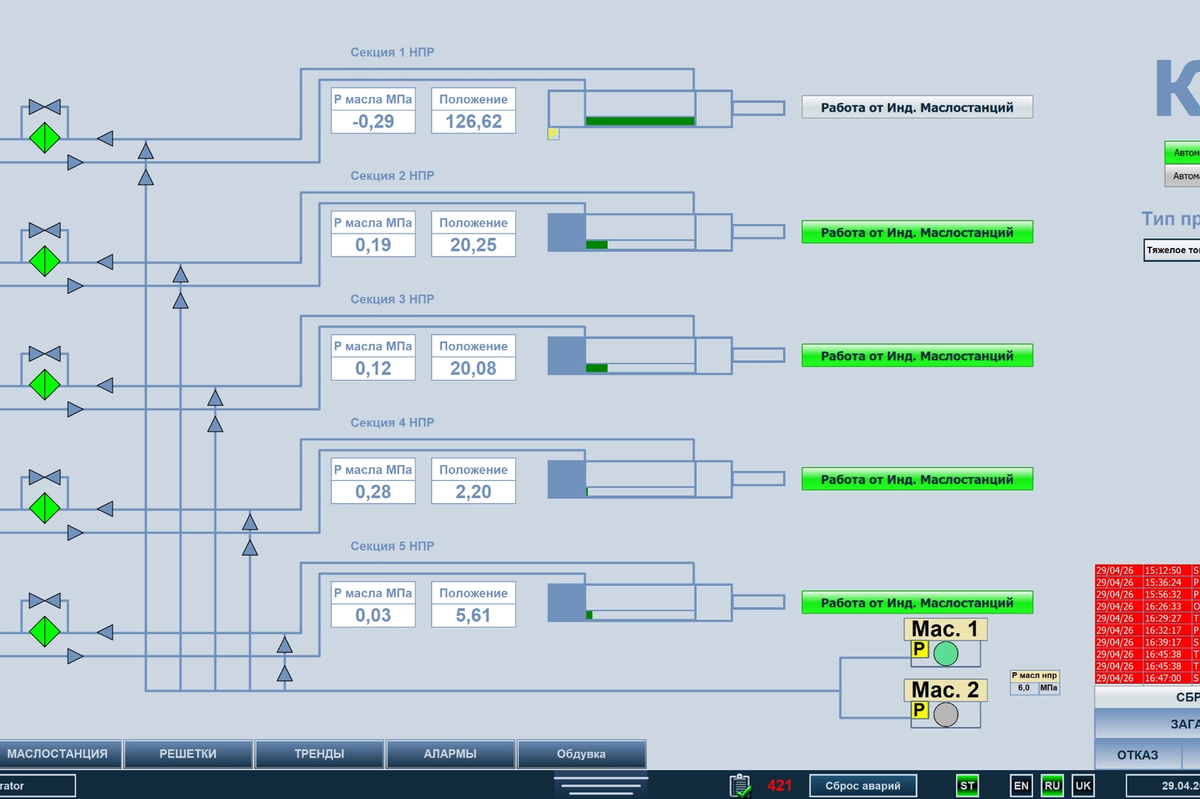The width and height of the screenshot is (1200, 799).
Task: Open the МАСЛОСТАНЦИЯ tab
Action: pos(61,754)
